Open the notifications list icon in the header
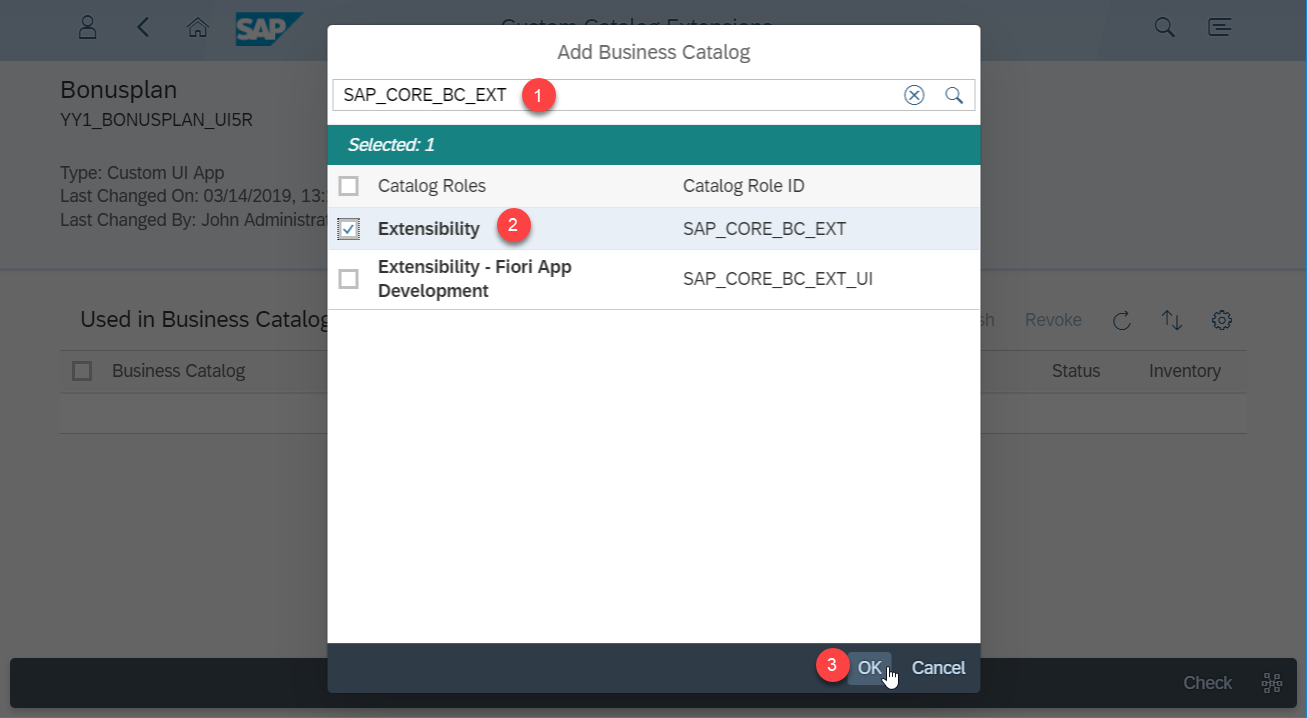The image size is (1307, 718). [1220, 27]
